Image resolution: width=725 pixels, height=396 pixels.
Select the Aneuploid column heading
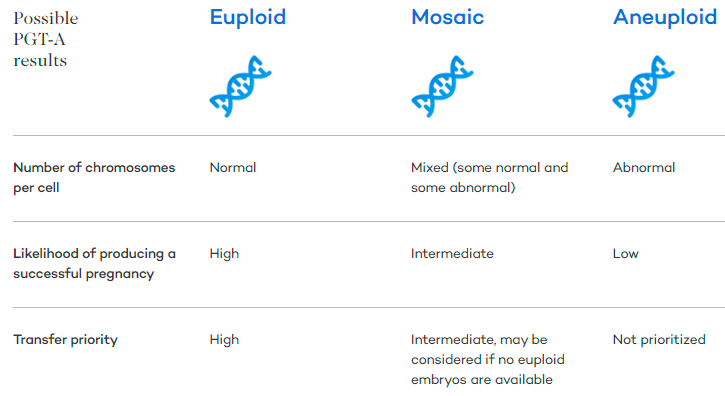point(665,19)
